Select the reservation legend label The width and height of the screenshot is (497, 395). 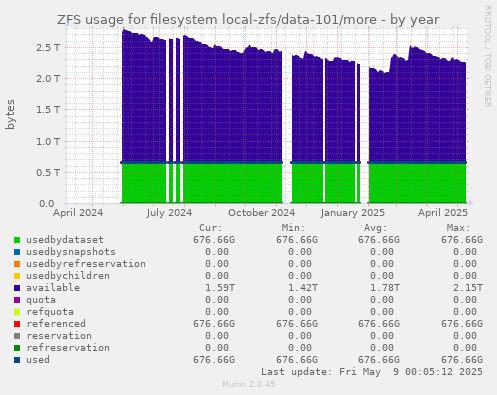pyautogui.click(x=59, y=336)
